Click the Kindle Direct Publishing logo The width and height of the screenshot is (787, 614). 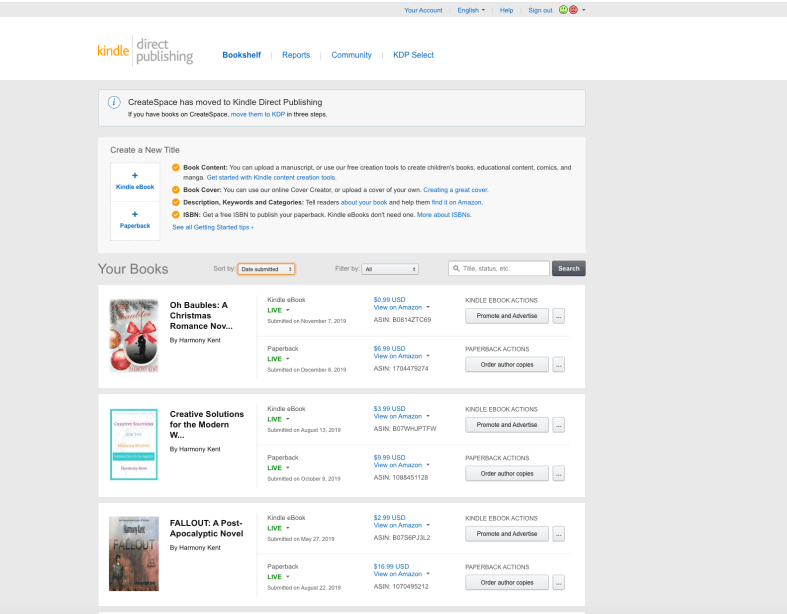[x=145, y=52]
